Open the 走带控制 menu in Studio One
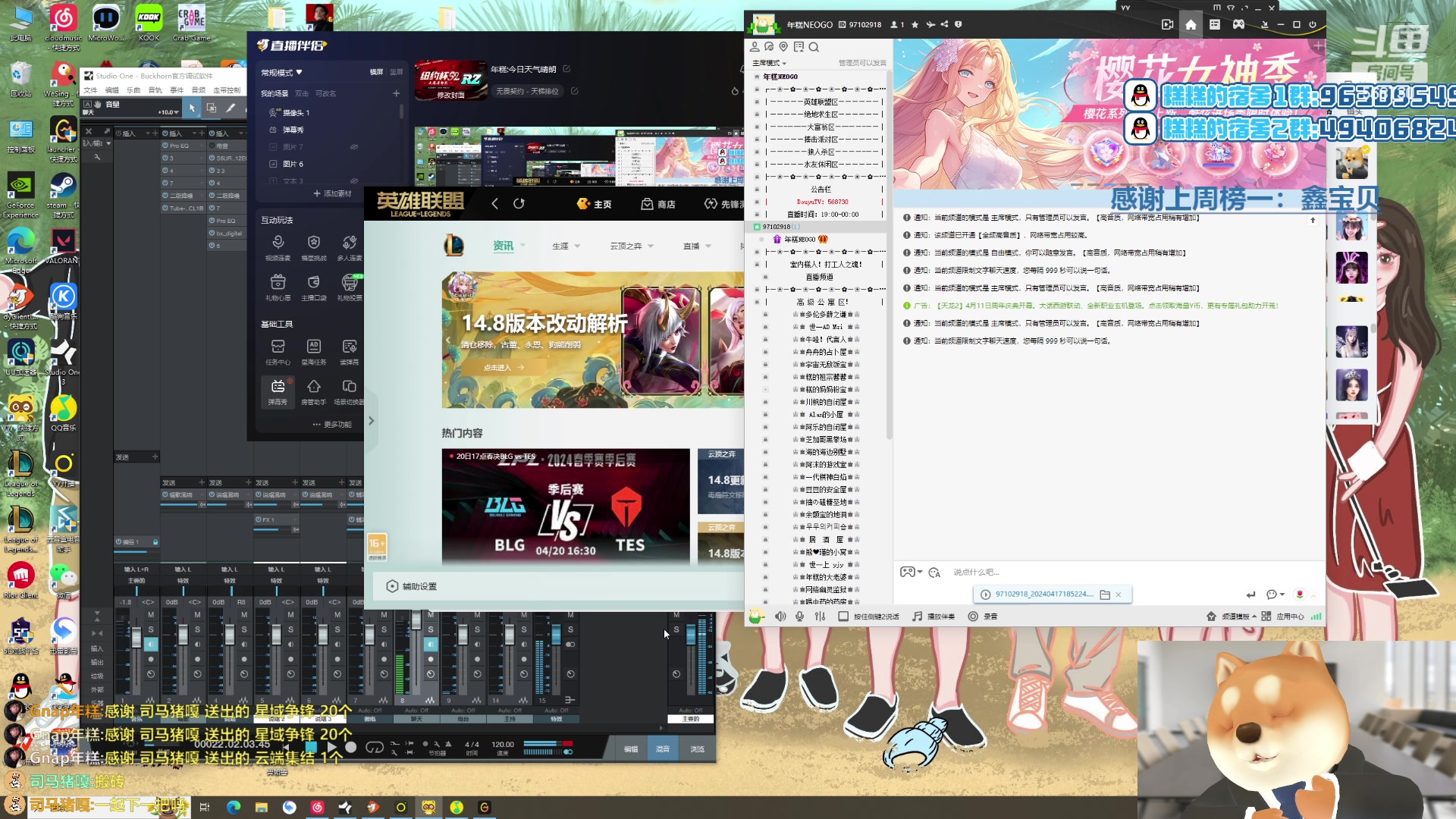 [227, 90]
